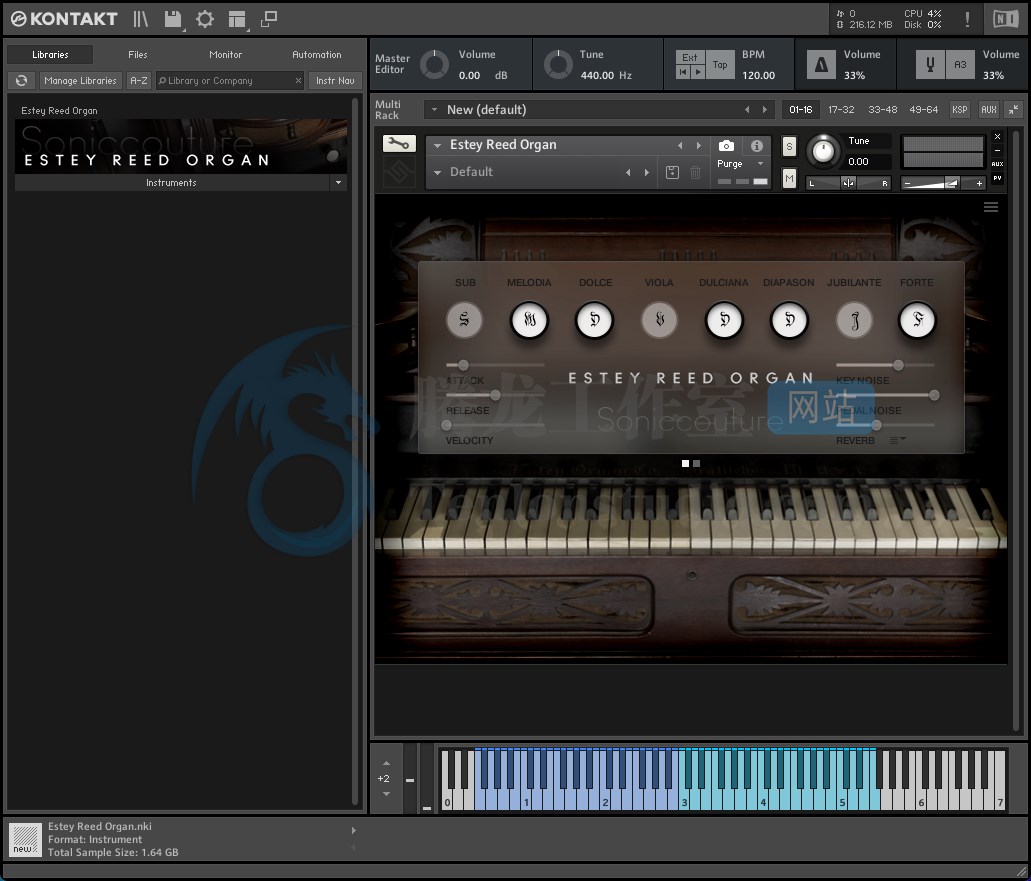Toggle the metronome icon
This screenshot has width=1031, height=881.
click(821, 64)
